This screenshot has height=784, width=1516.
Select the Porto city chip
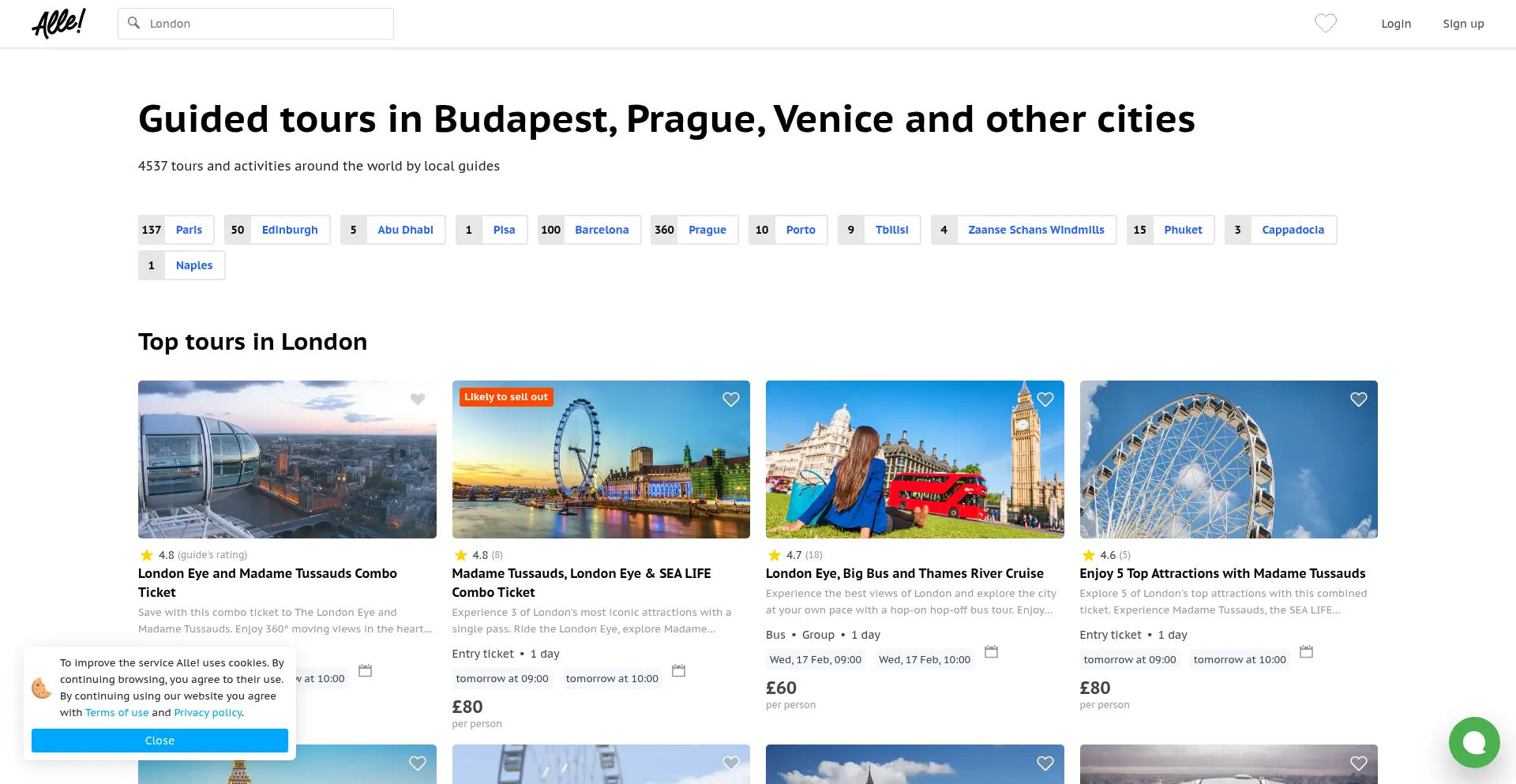point(788,230)
